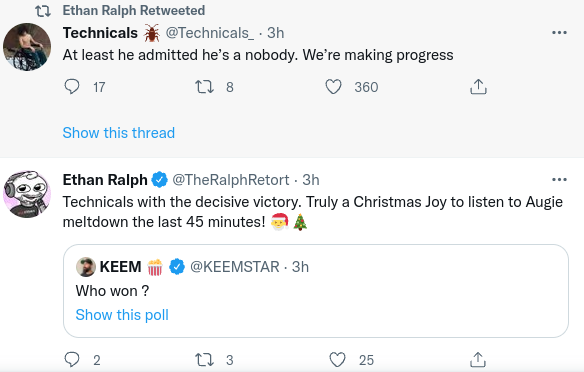Retweet the Technicals tweet
Screen dimensions: 584x372
point(204,87)
